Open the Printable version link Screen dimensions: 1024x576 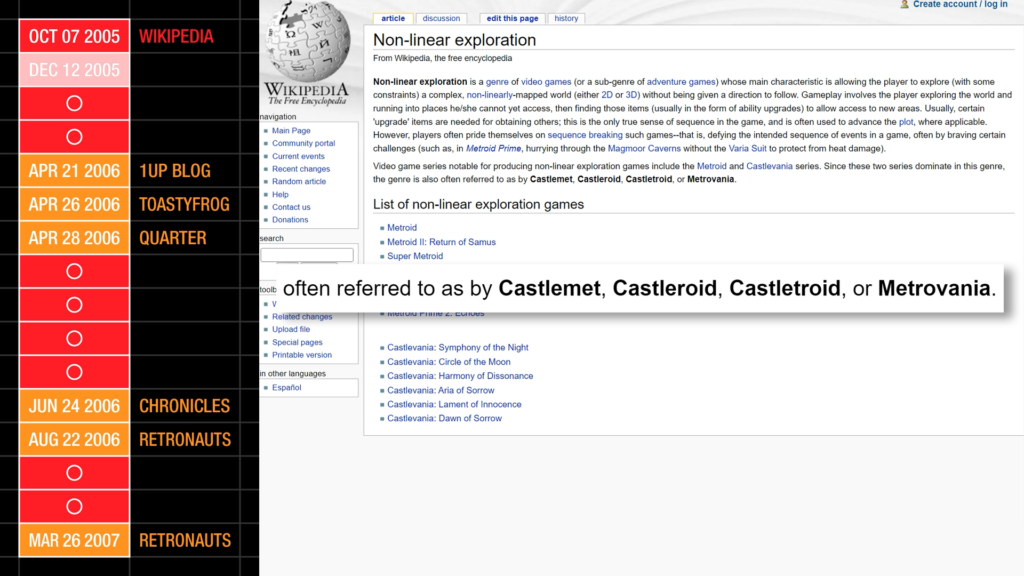tap(303, 354)
